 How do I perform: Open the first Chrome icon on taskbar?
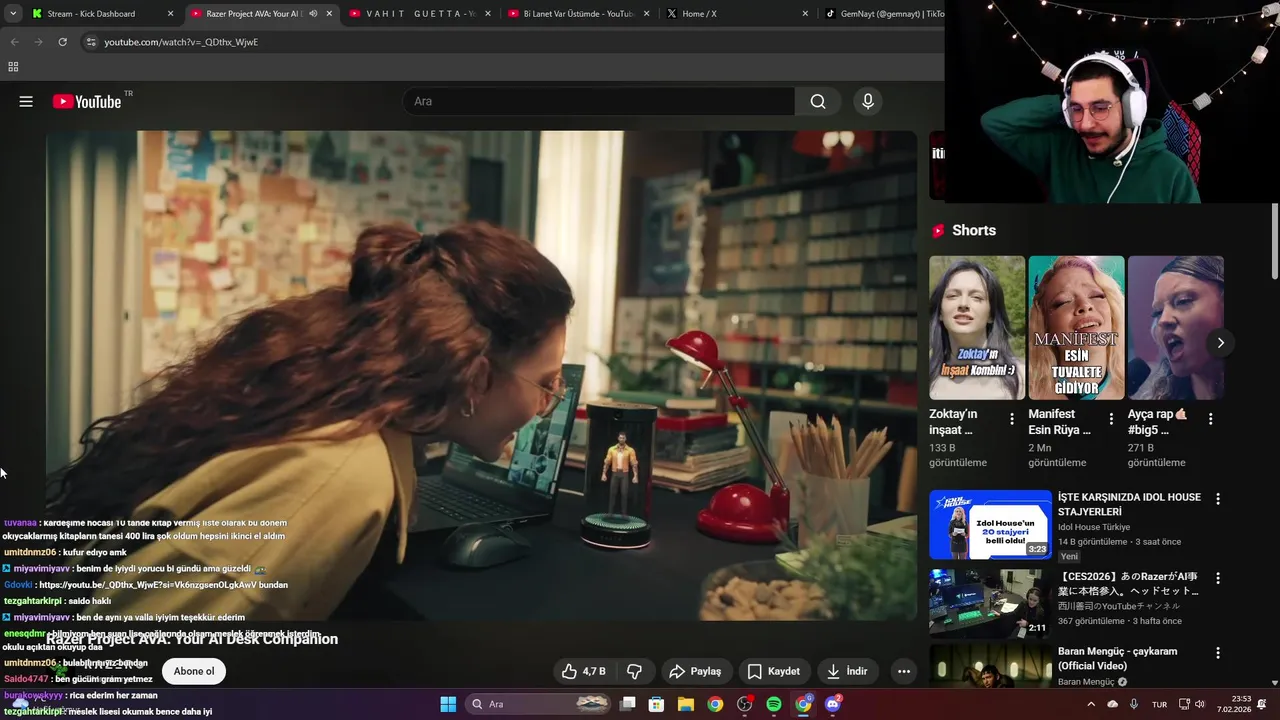click(715, 704)
